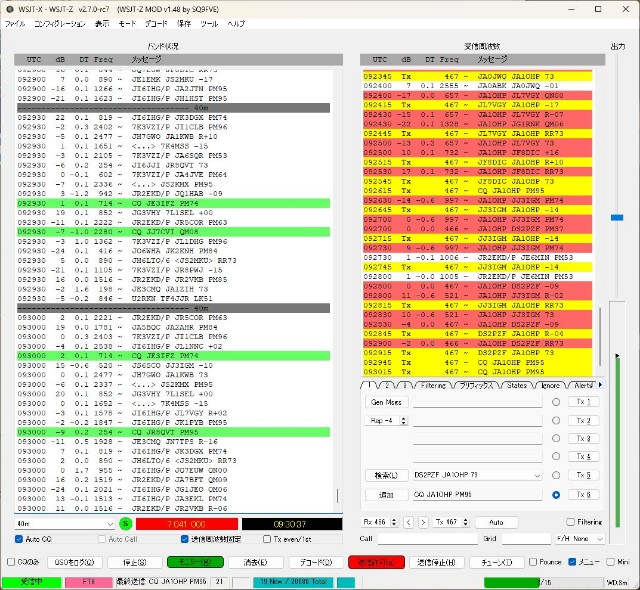Screen dimensions: 640x590
Task: Click the green Monitor button
Action: [x=195, y=562]
